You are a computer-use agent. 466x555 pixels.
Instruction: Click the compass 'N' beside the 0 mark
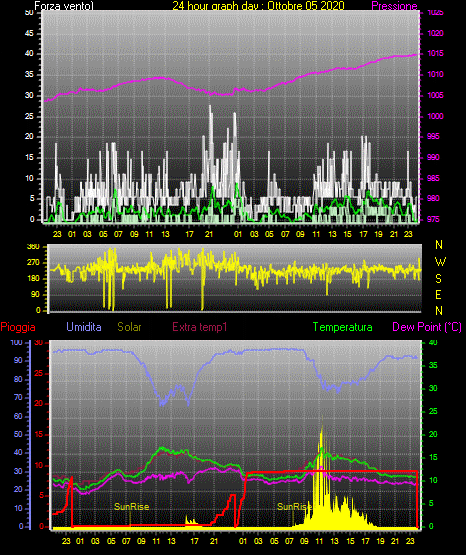[439, 310]
